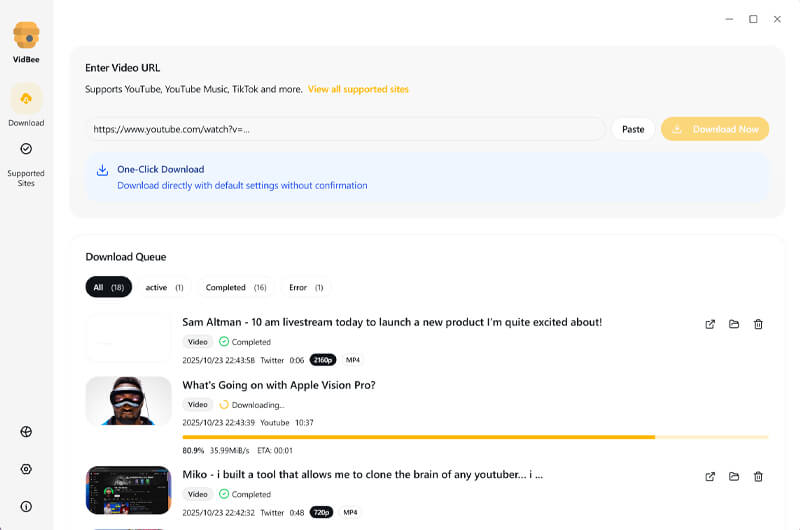
Task: Click Completed status icon on Sam Altman item
Action: tap(223, 342)
